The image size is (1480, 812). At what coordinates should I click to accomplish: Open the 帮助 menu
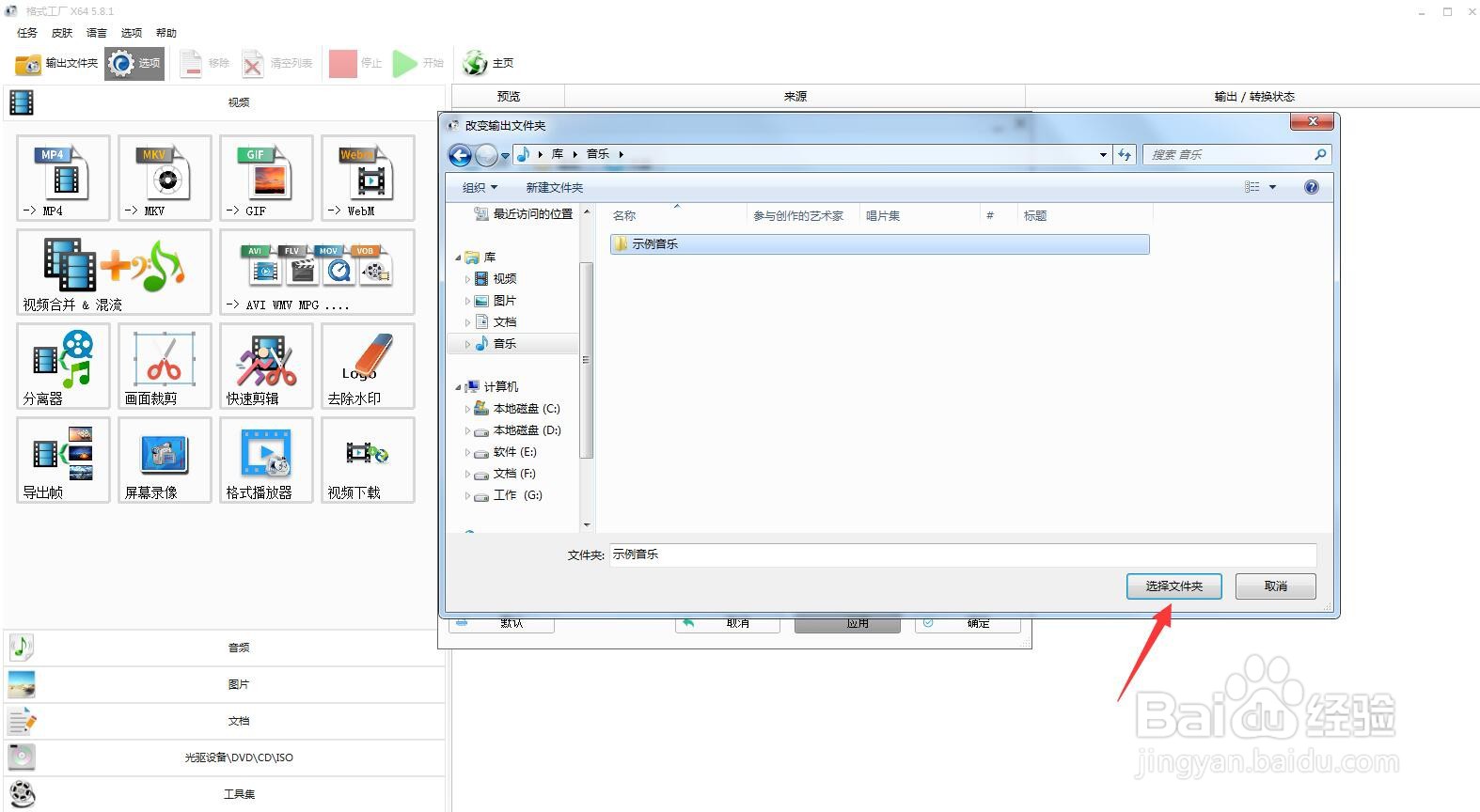(166, 33)
